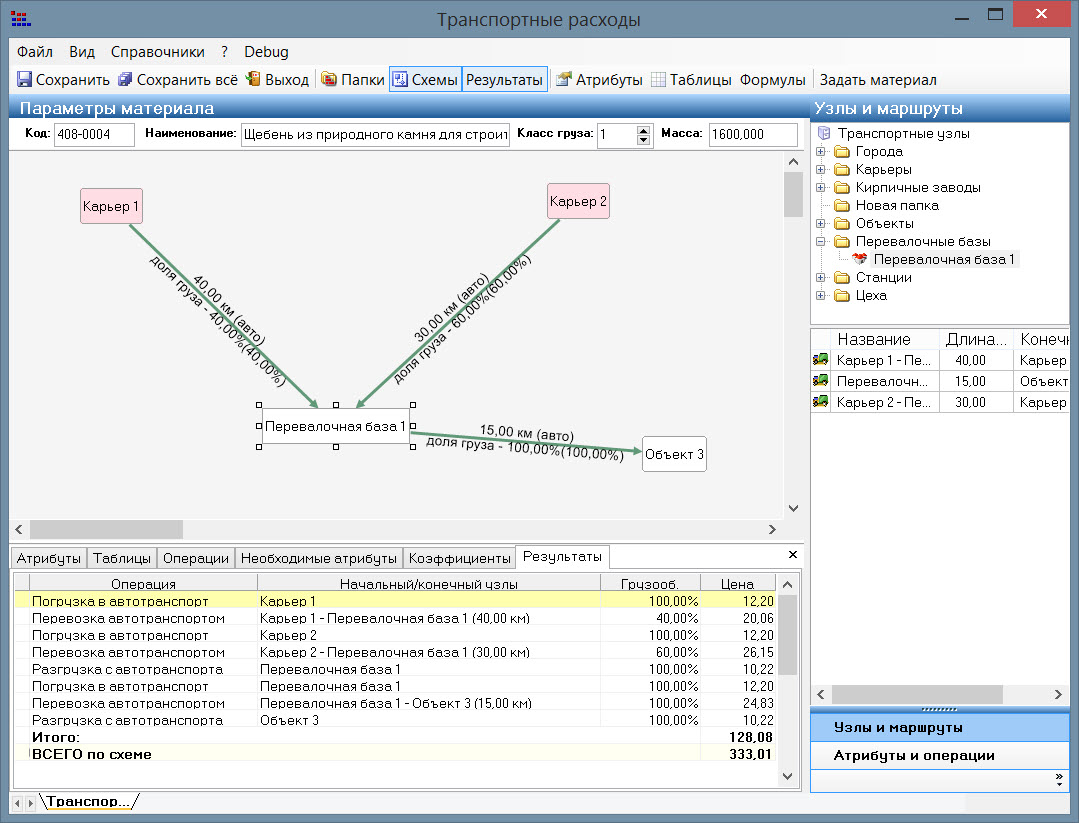Open the Справочники menu
Screen dimensions: 1079x823
(x=157, y=52)
